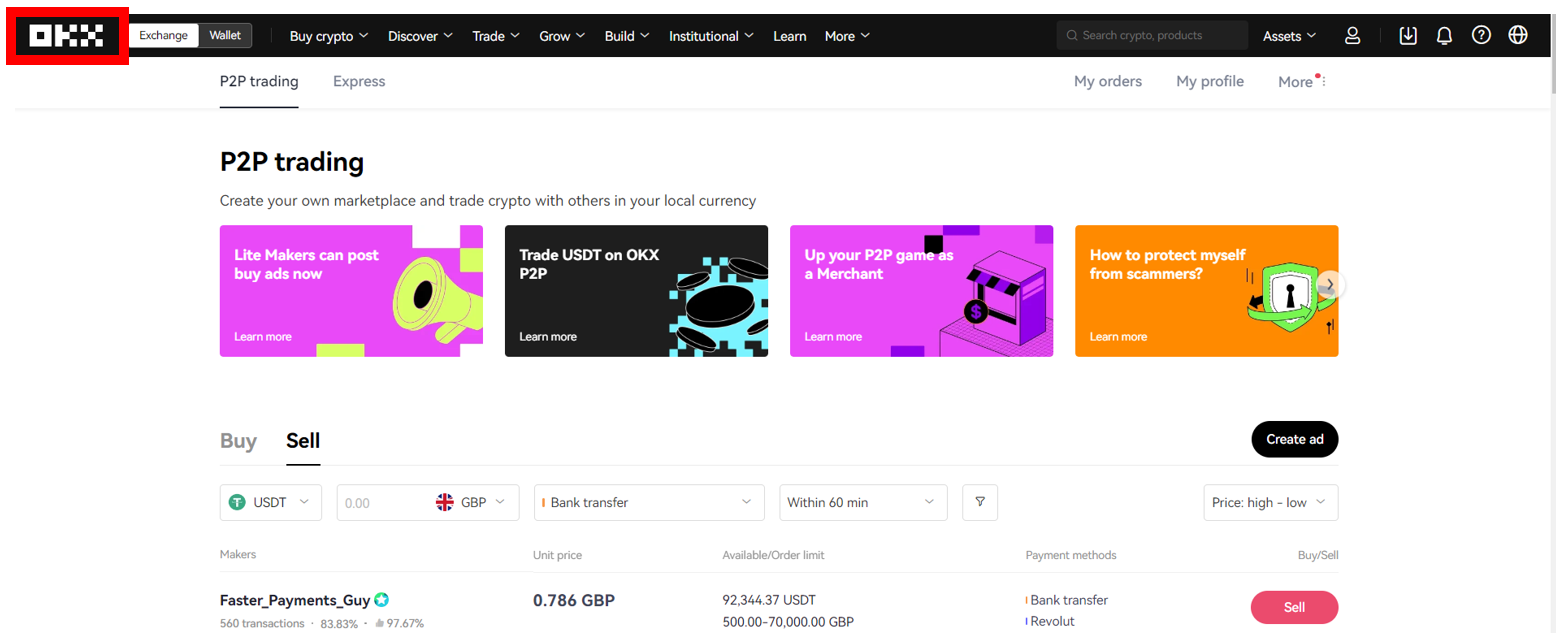Open the Learn page
The image size is (1556, 634).
789,36
